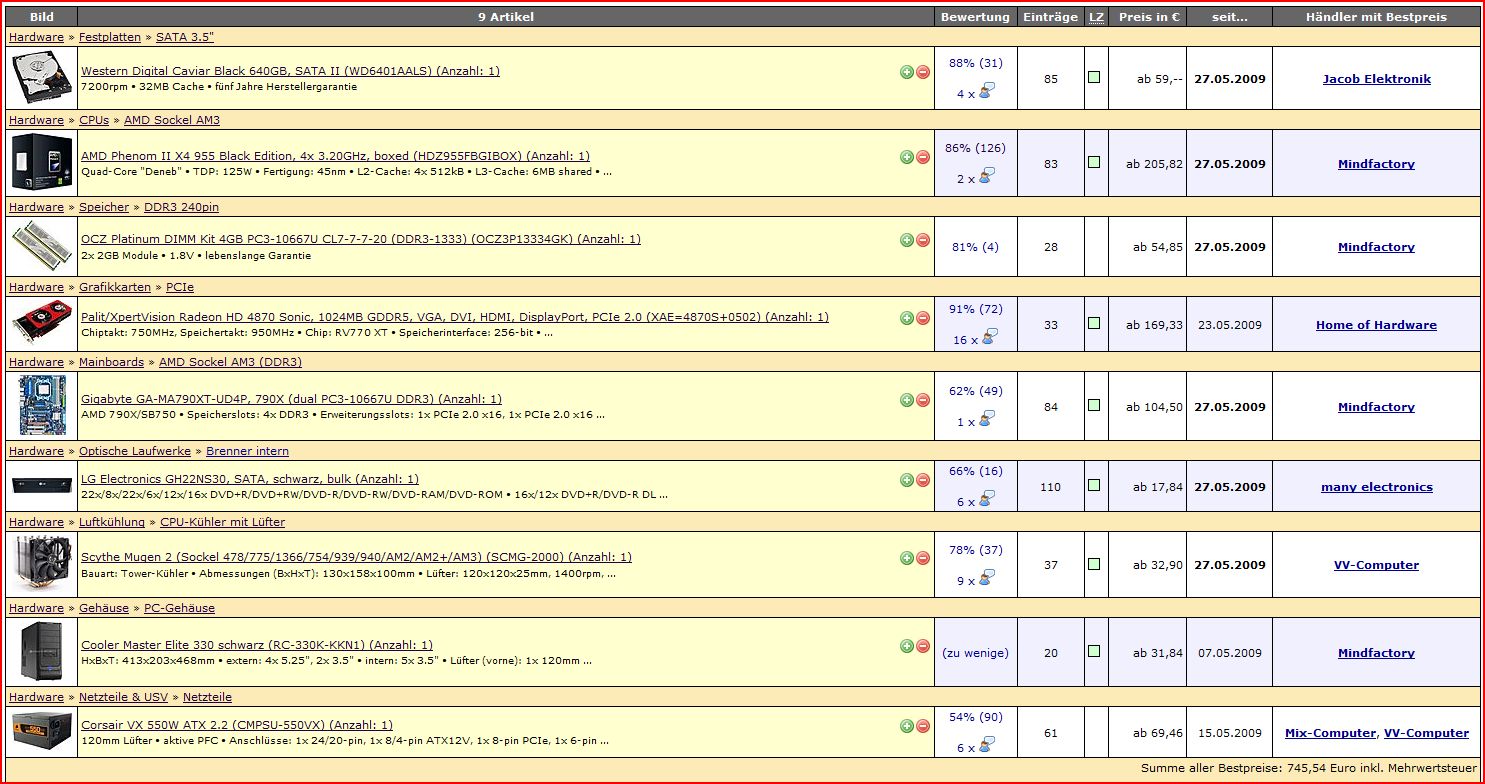
Task: Toggle LZ checkbox for Cooler Master Elite 330
Action: tap(1094, 651)
